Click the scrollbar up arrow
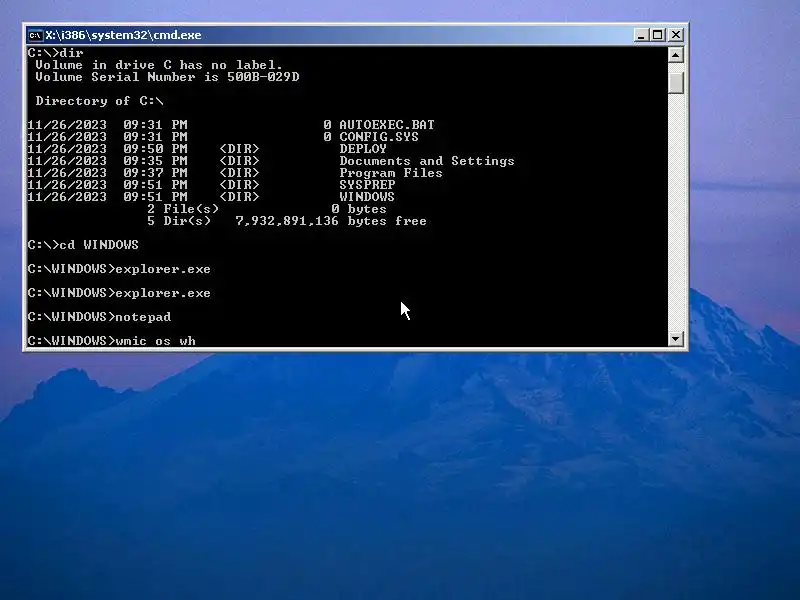Screen dimensions: 800x600 (x=676, y=55)
